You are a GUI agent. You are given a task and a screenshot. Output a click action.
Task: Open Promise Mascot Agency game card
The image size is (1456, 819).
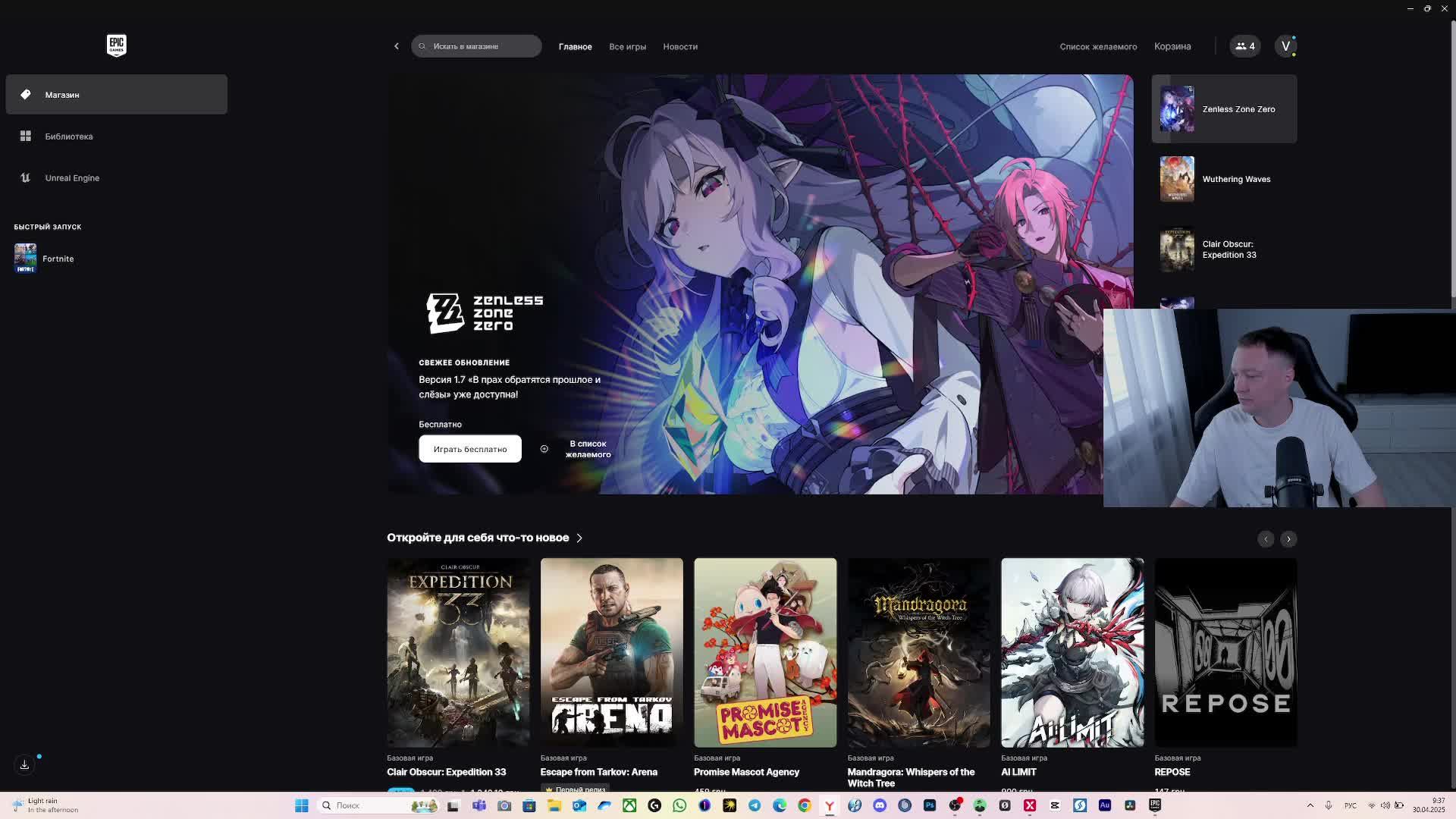[x=765, y=653]
